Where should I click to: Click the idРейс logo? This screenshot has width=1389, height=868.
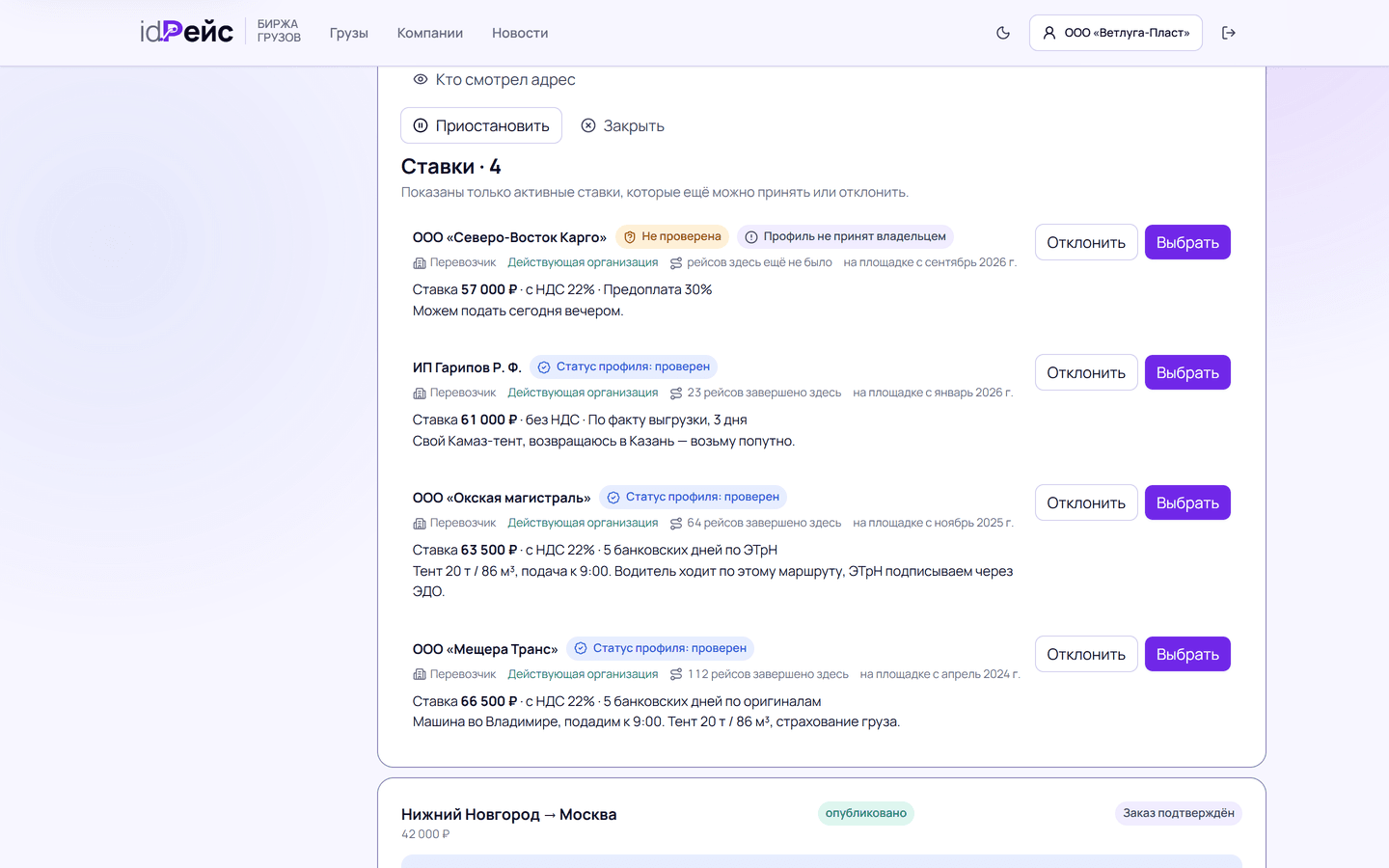186,32
